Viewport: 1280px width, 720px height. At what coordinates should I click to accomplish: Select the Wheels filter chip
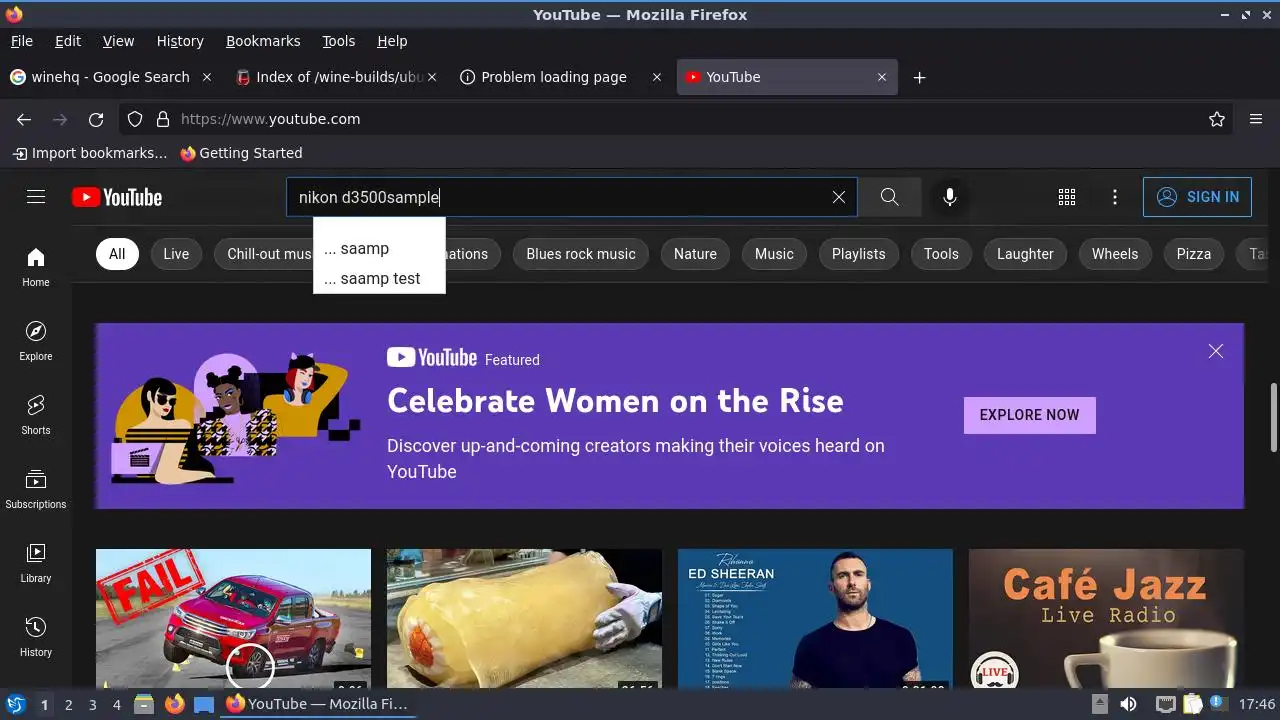(x=1115, y=254)
